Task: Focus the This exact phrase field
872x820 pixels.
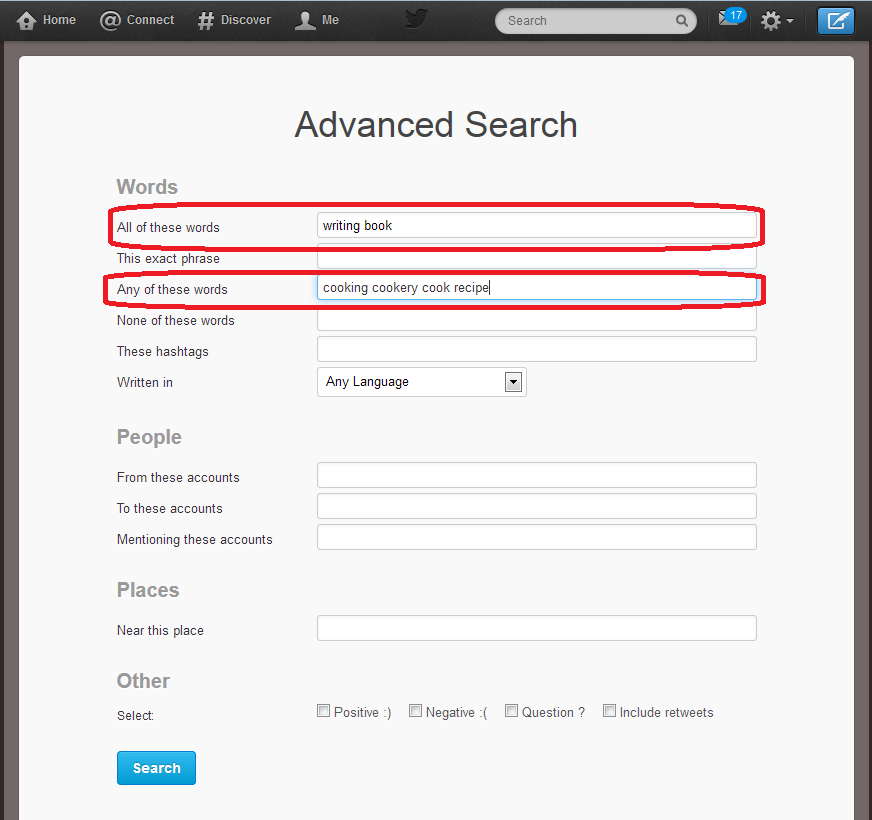Action: click(x=536, y=258)
